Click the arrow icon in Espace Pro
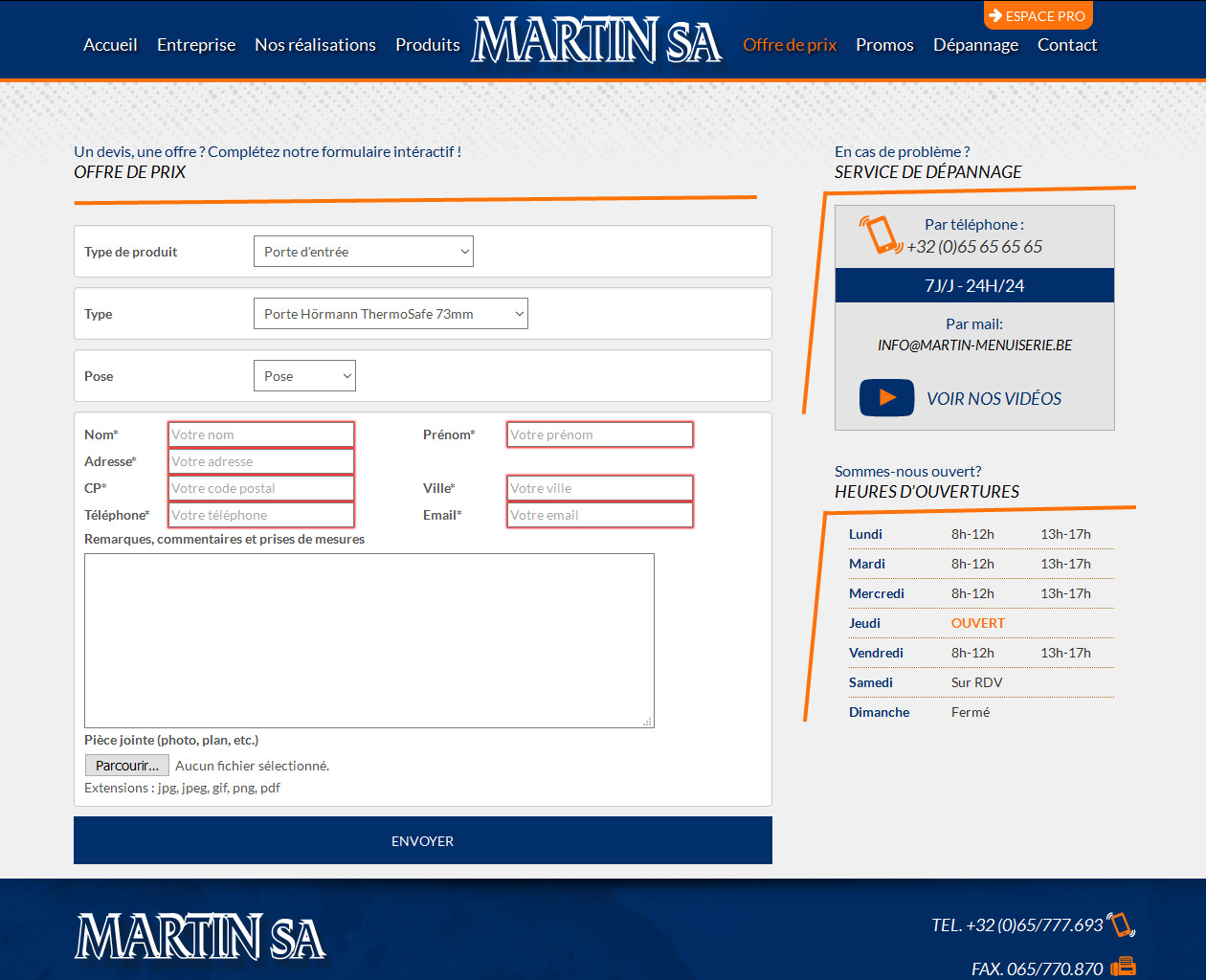 pyautogui.click(x=995, y=15)
